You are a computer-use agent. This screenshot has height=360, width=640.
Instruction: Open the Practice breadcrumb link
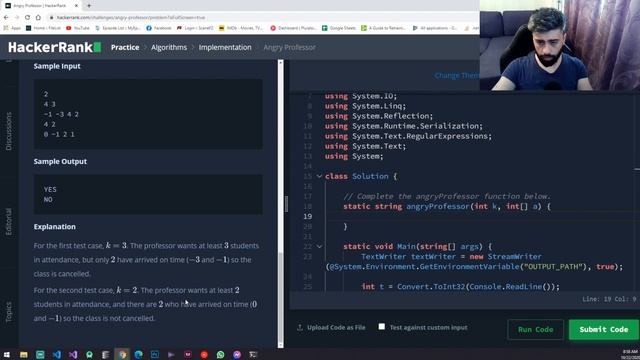(125, 47)
